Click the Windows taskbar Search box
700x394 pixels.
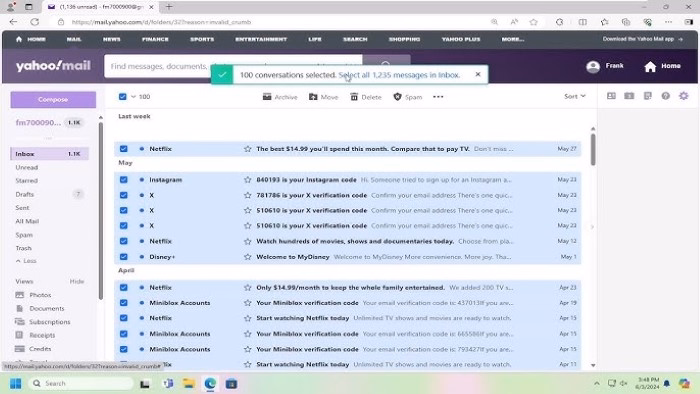coord(81,384)
